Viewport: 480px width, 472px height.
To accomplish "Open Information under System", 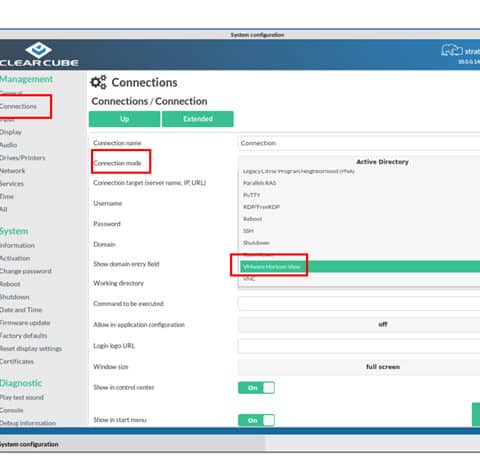I will pos(17,245).
